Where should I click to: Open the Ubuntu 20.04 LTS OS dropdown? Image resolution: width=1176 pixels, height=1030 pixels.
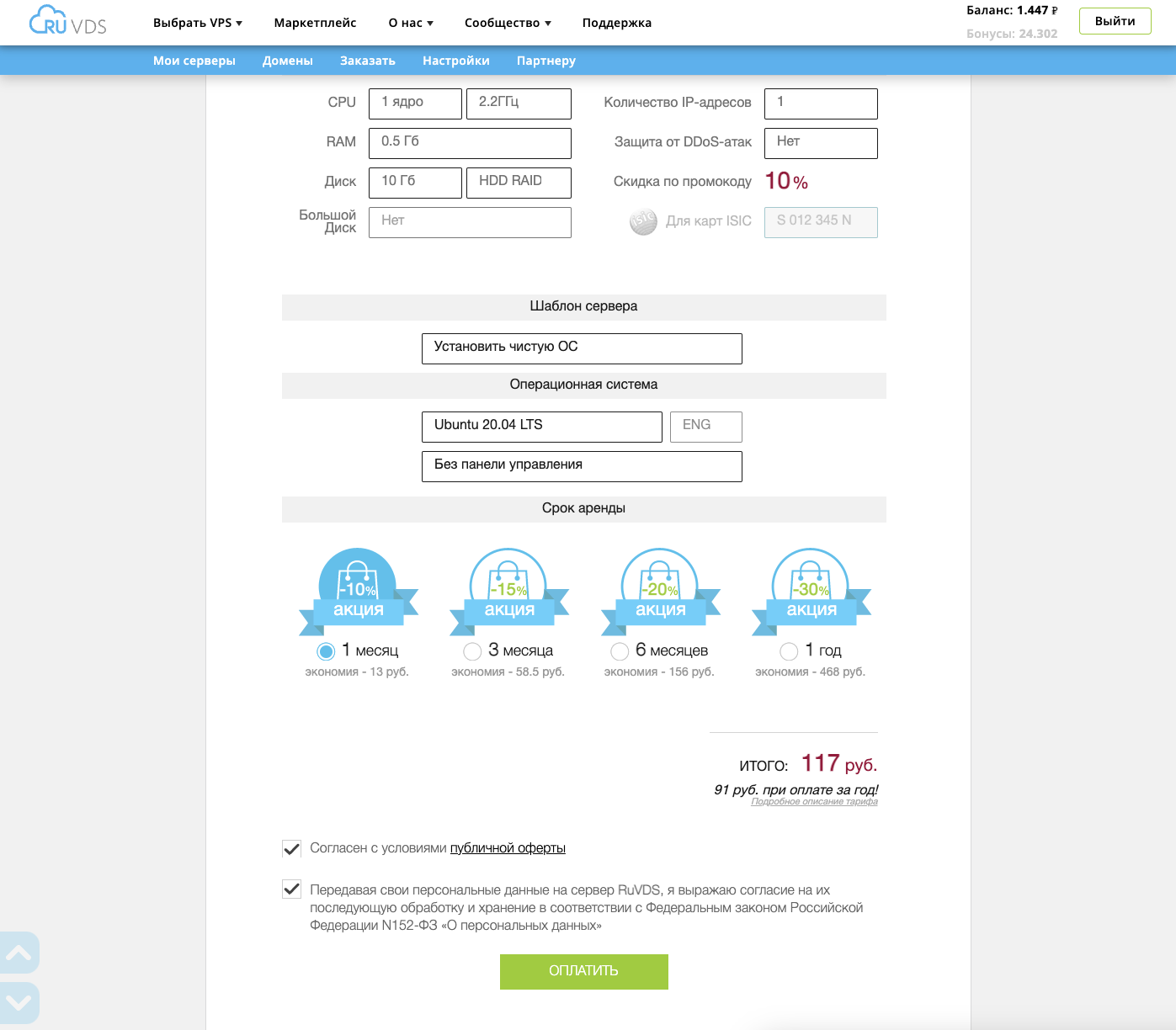(x=541, y=427)
